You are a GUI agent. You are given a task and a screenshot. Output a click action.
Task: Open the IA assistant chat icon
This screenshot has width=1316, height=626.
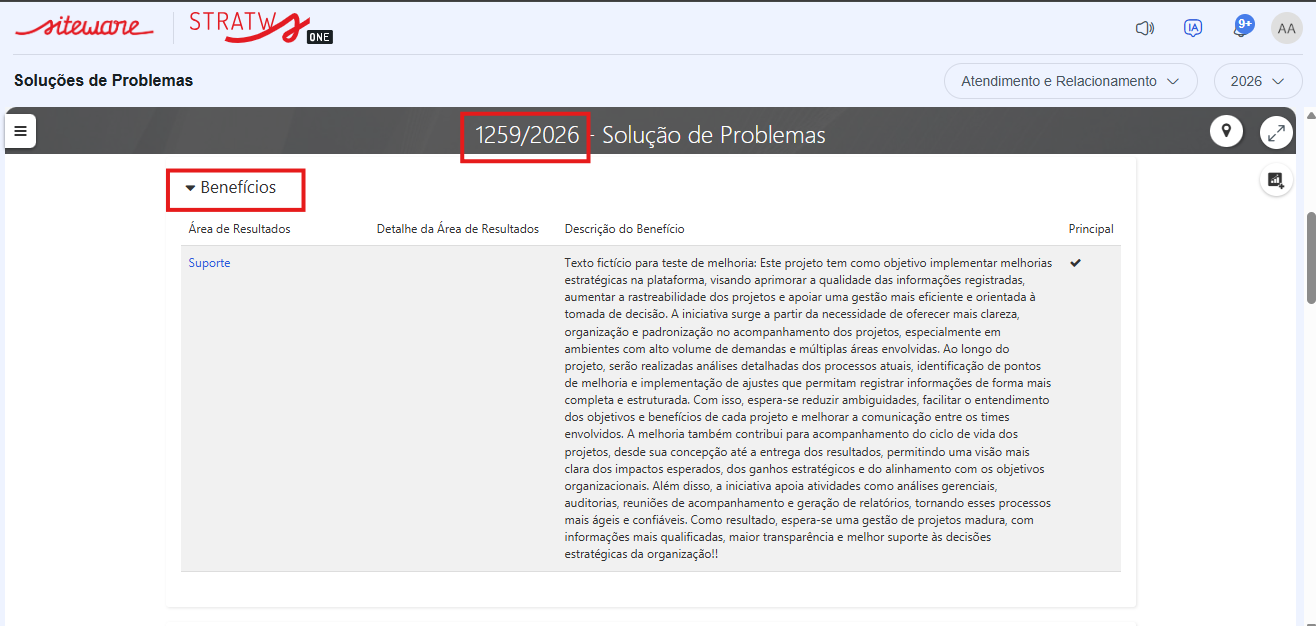(1192, 28)
